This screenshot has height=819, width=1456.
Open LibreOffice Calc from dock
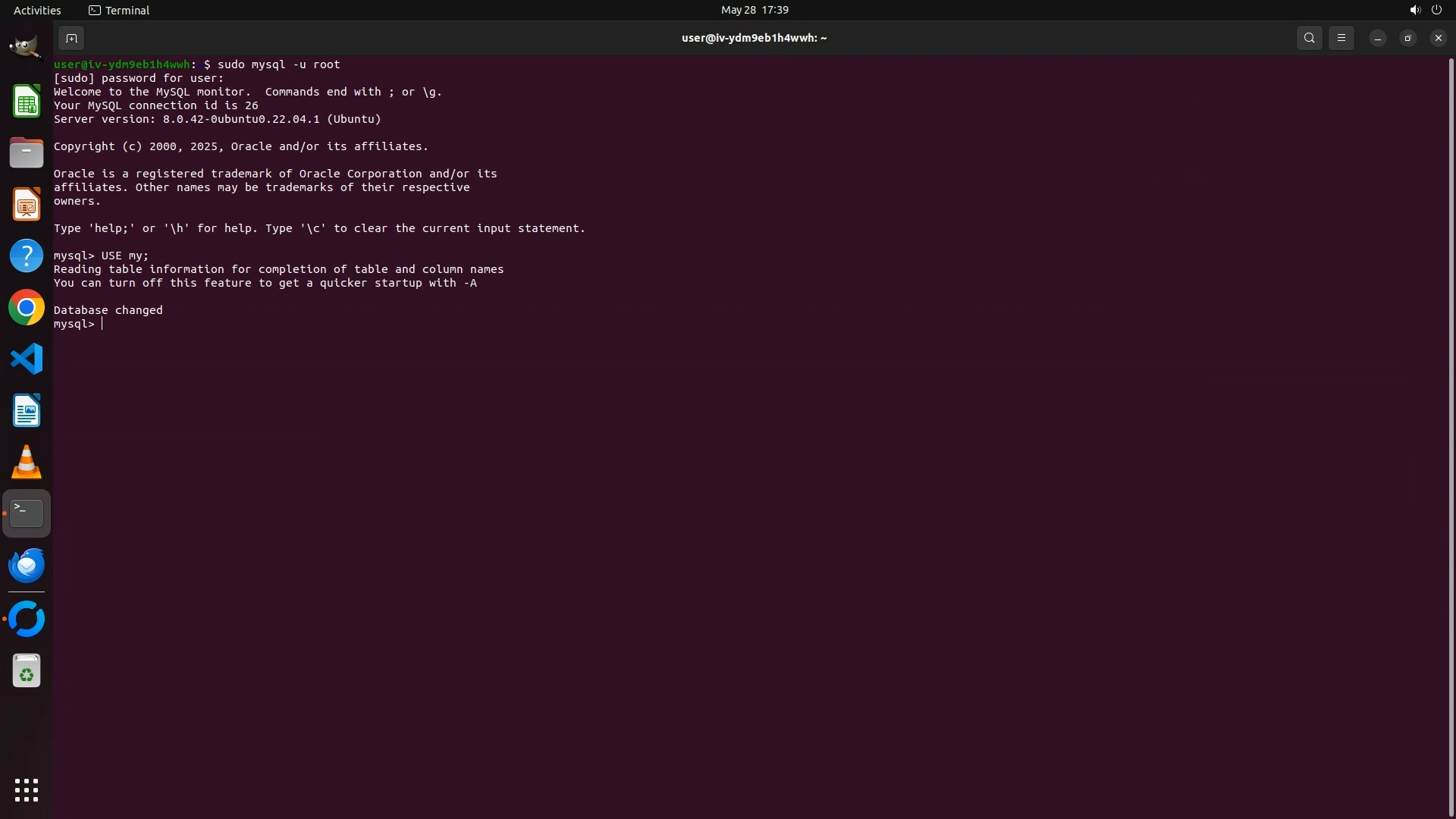[x=27, y=102]
